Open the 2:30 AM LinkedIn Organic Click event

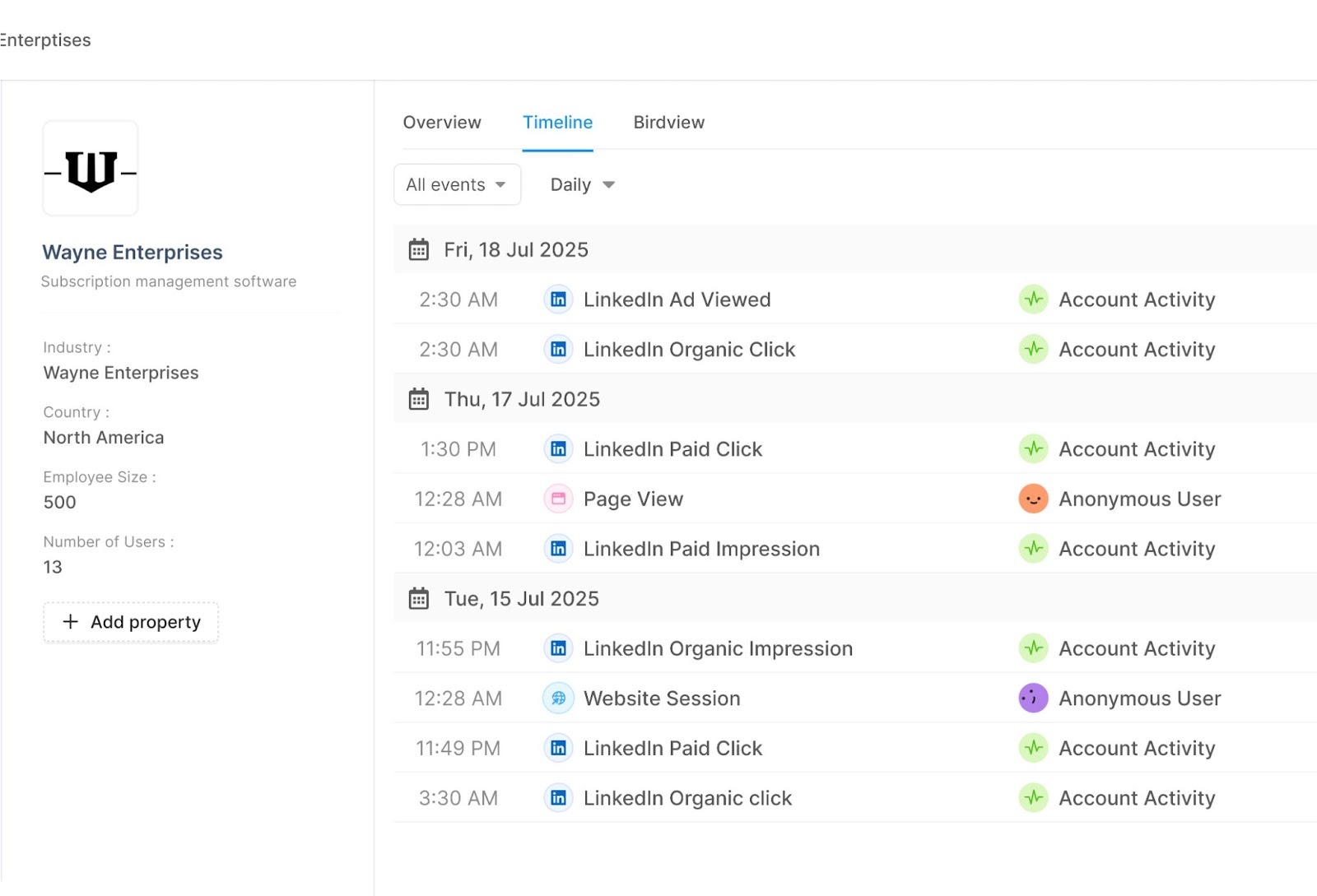click(x=689, y=350)
